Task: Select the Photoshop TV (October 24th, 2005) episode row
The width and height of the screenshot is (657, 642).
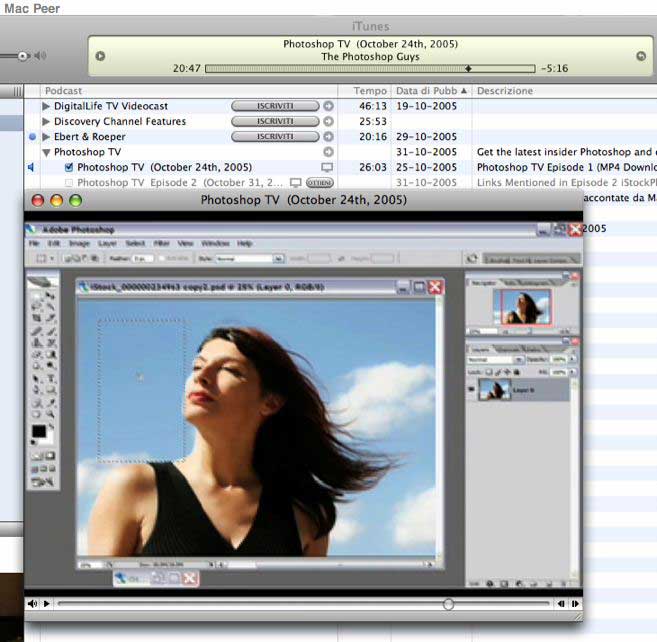Action: click(340, 167)
